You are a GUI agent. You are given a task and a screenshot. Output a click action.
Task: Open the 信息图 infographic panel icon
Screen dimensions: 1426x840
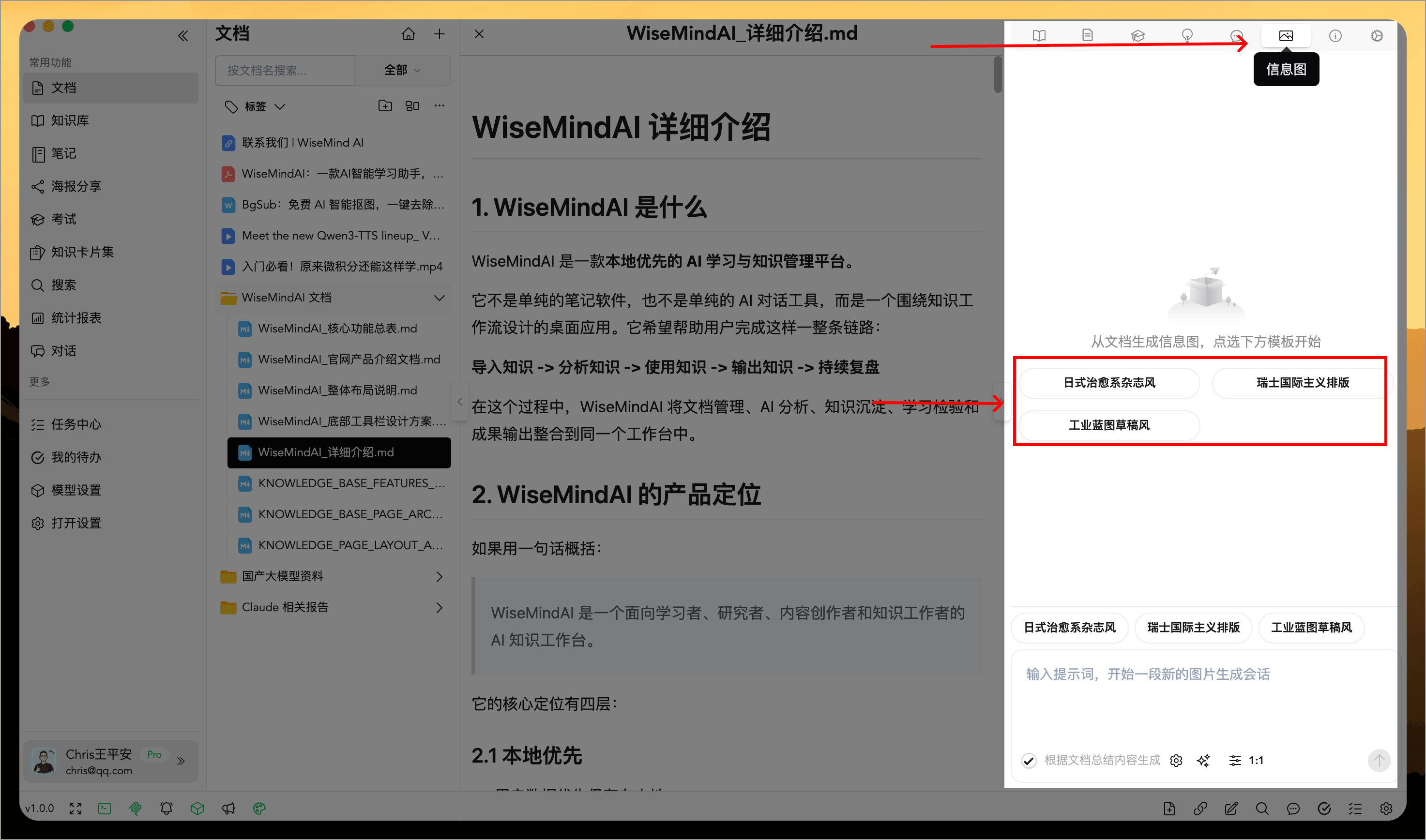tap(1286, 35)
